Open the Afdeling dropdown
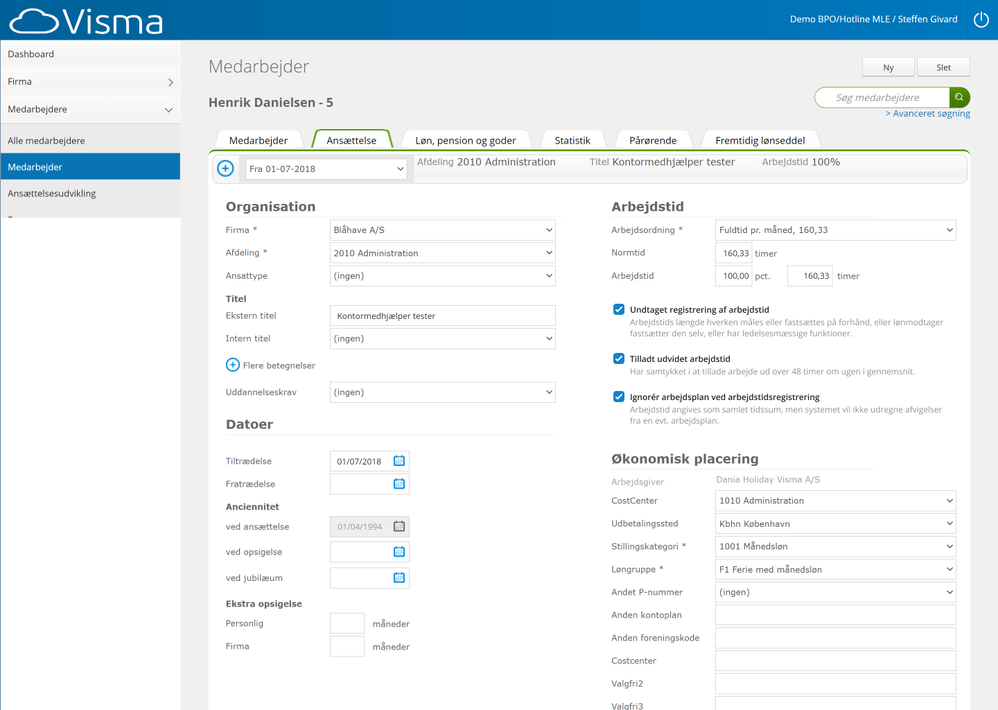 (442, 253)
